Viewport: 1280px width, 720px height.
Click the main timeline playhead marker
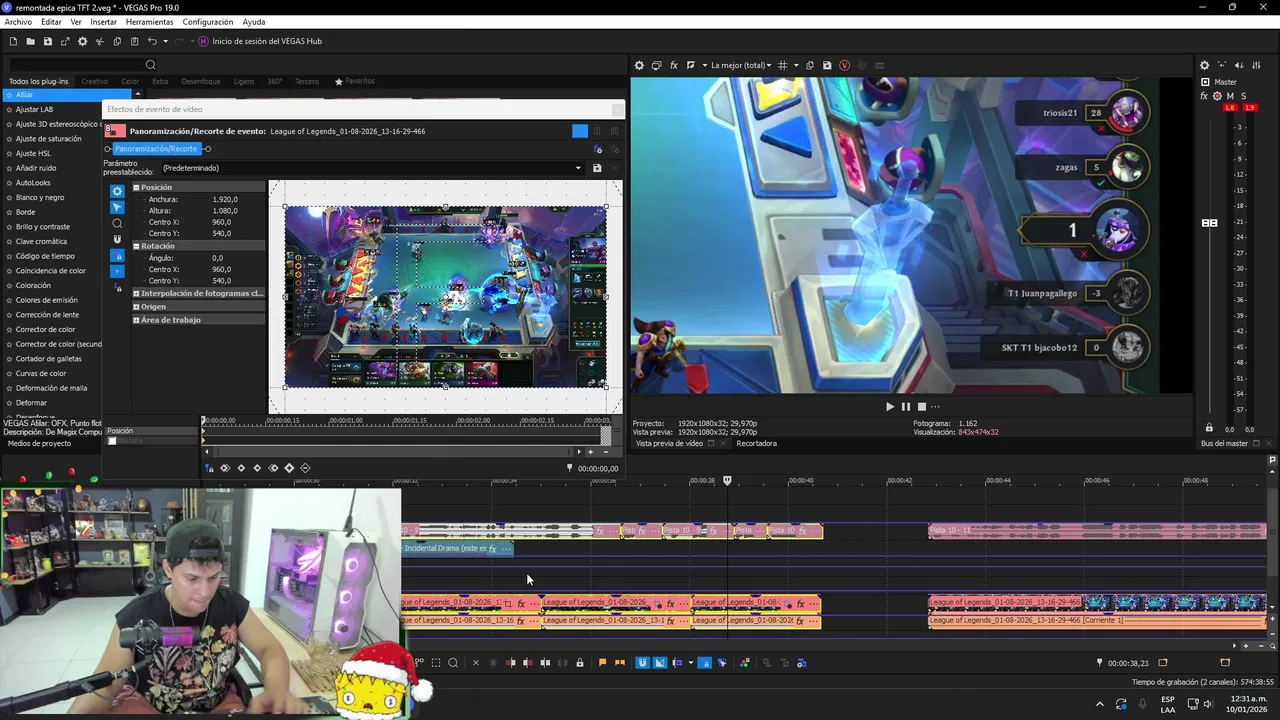[727, 481]
